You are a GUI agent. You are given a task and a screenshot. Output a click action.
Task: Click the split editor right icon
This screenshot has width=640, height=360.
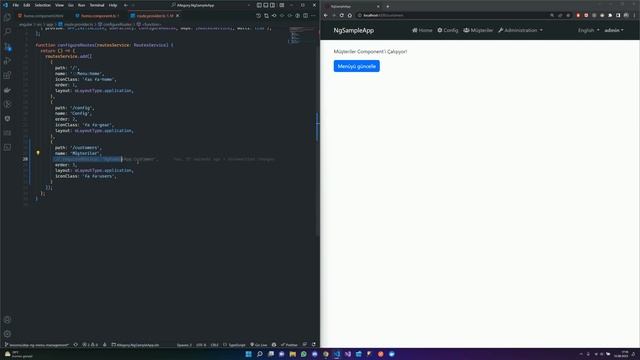pos(305,16)
